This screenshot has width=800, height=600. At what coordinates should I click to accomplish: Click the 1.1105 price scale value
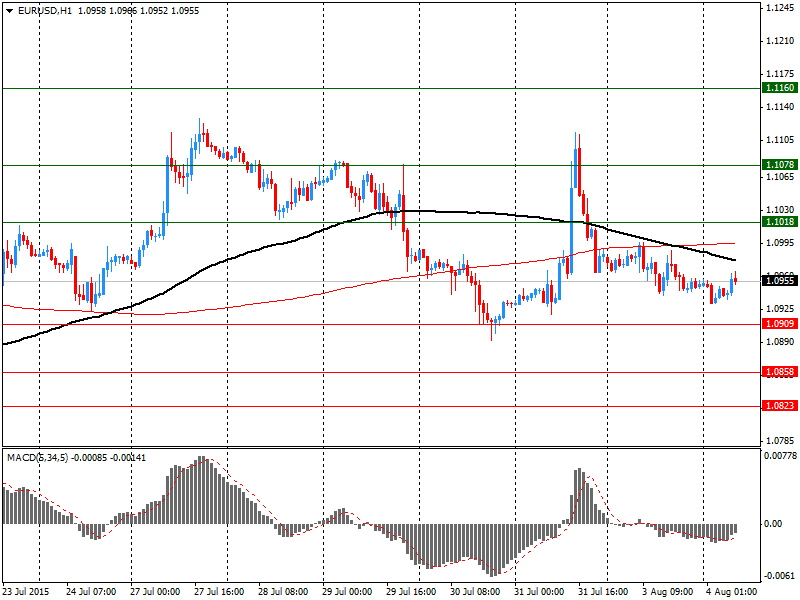coord(780,140)
